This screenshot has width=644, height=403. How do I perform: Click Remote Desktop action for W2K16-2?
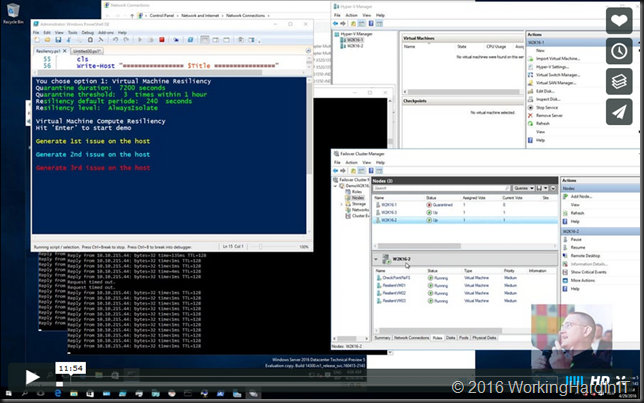585,256
